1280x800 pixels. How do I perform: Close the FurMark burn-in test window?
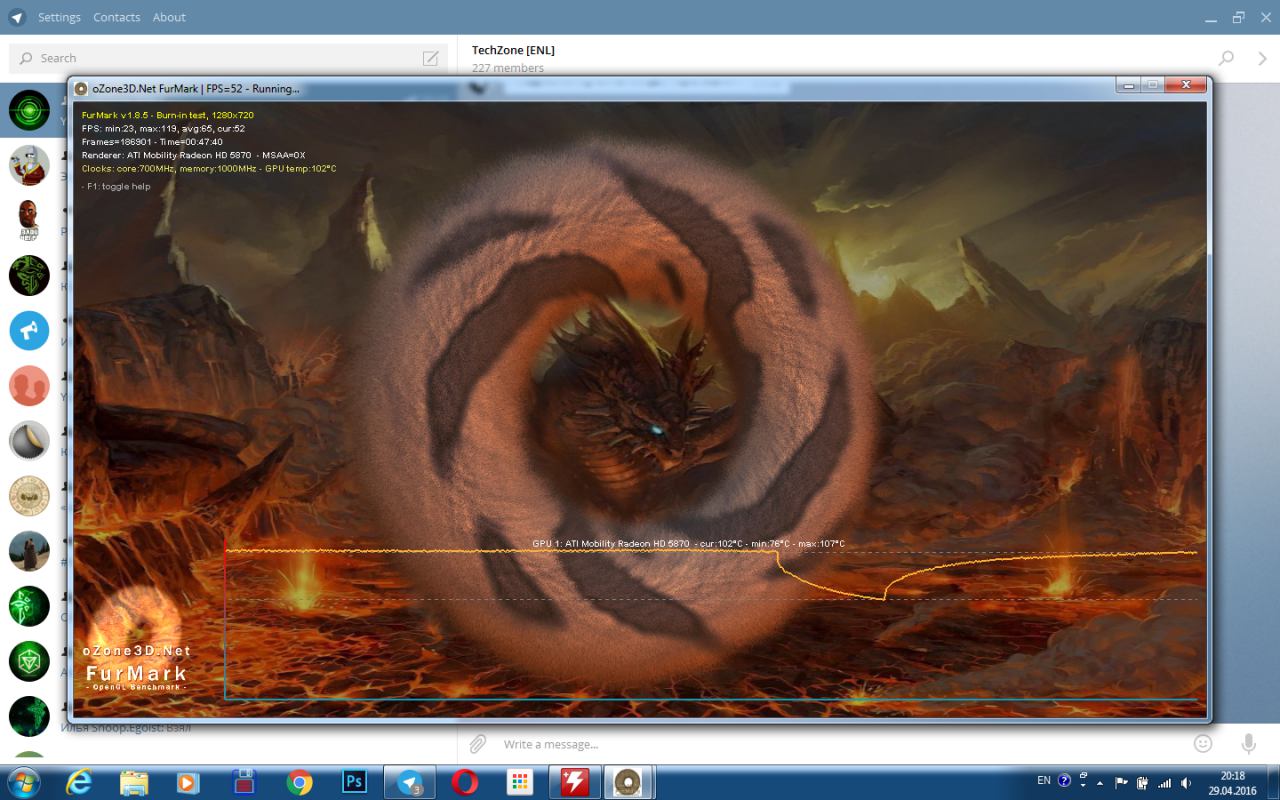click(1186, 85)
